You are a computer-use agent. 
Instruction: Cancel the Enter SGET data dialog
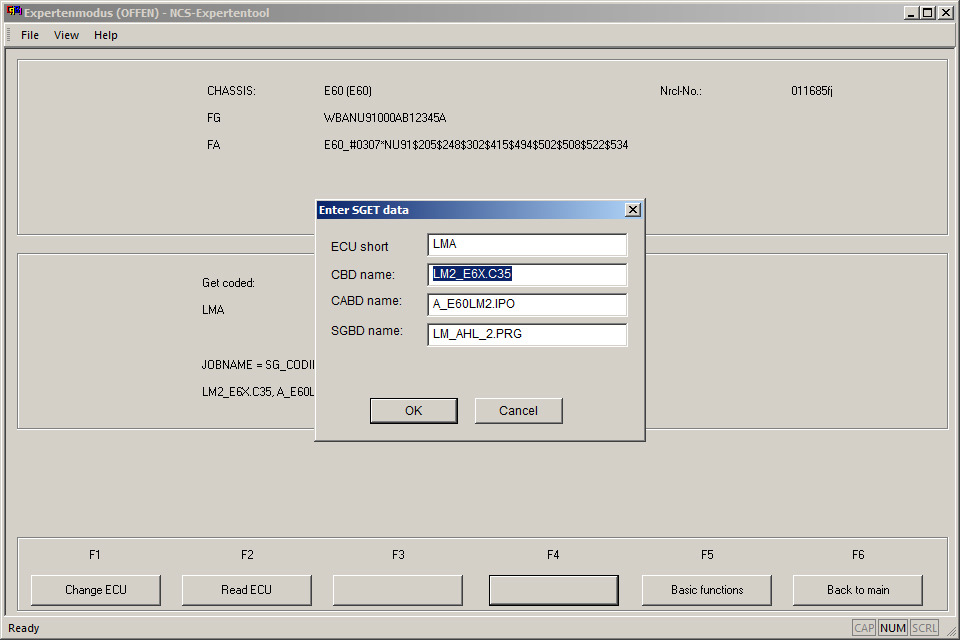tap(519, 411)
